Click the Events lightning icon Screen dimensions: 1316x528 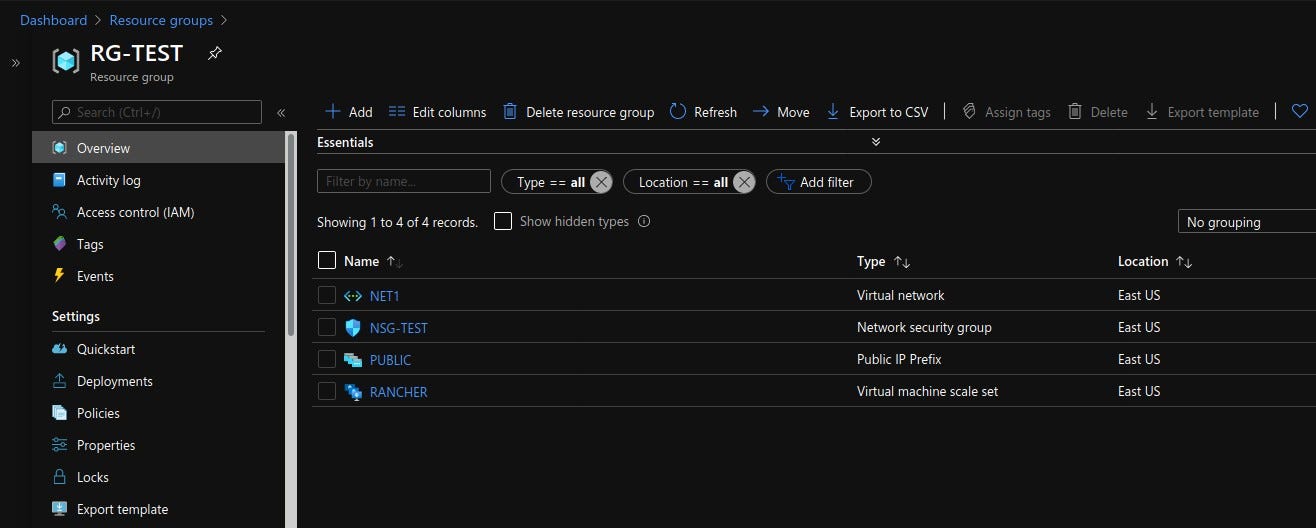click(59, 276)
